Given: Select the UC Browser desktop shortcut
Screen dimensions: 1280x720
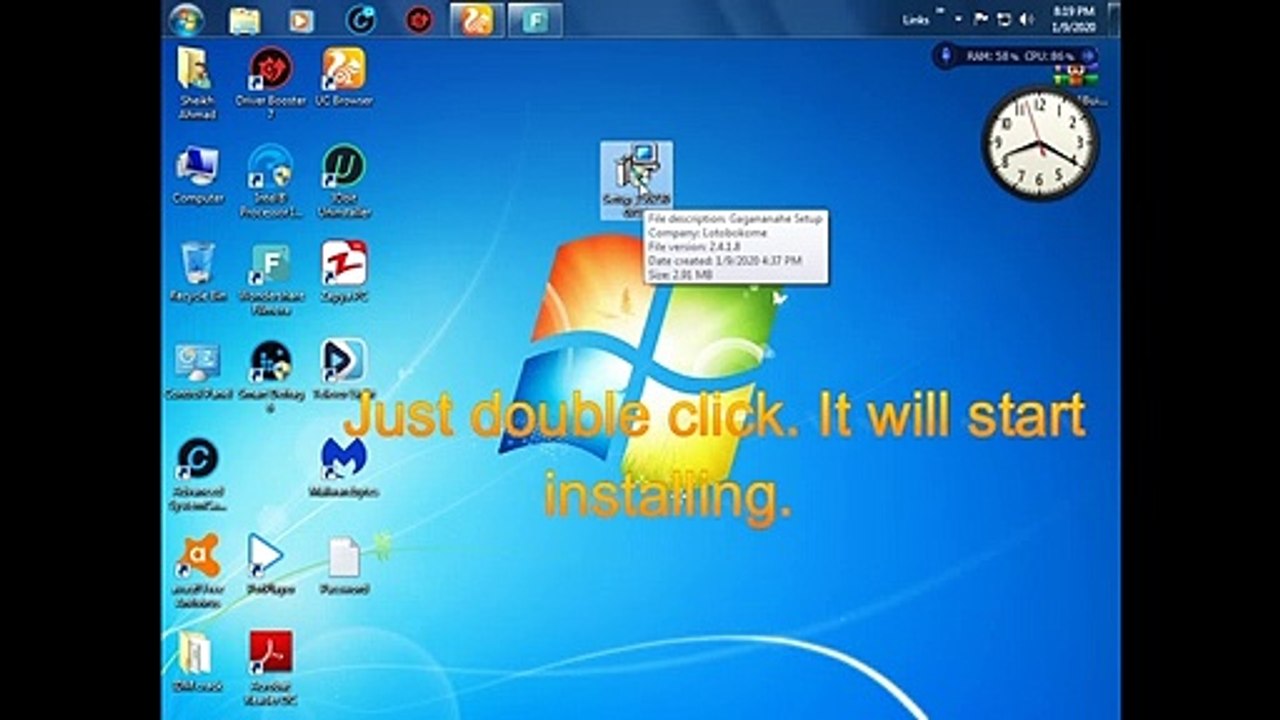Looking at the screenshot, I should coord(343,76).
